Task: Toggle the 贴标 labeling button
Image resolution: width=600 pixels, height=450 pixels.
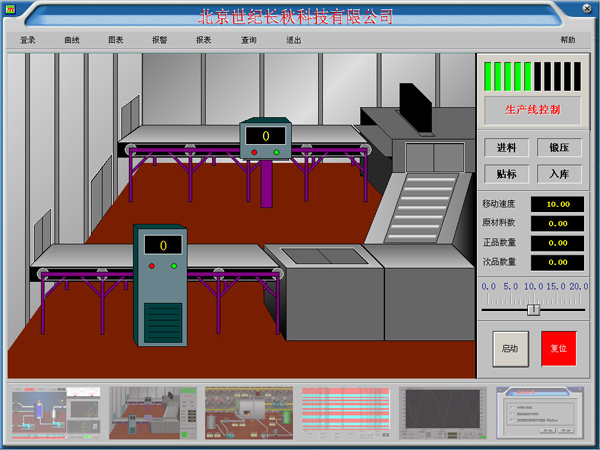Action: pyautogui.click(x=506, y=174)
